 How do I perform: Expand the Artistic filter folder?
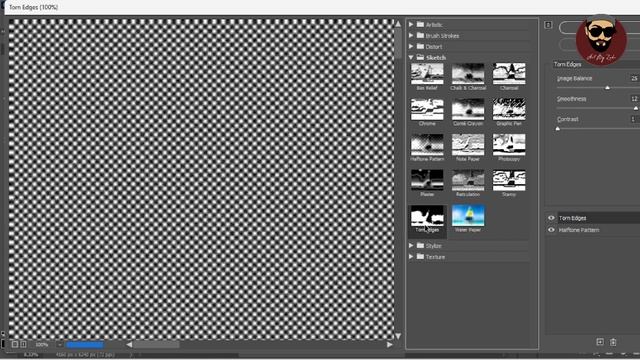(x=411, y=24)
